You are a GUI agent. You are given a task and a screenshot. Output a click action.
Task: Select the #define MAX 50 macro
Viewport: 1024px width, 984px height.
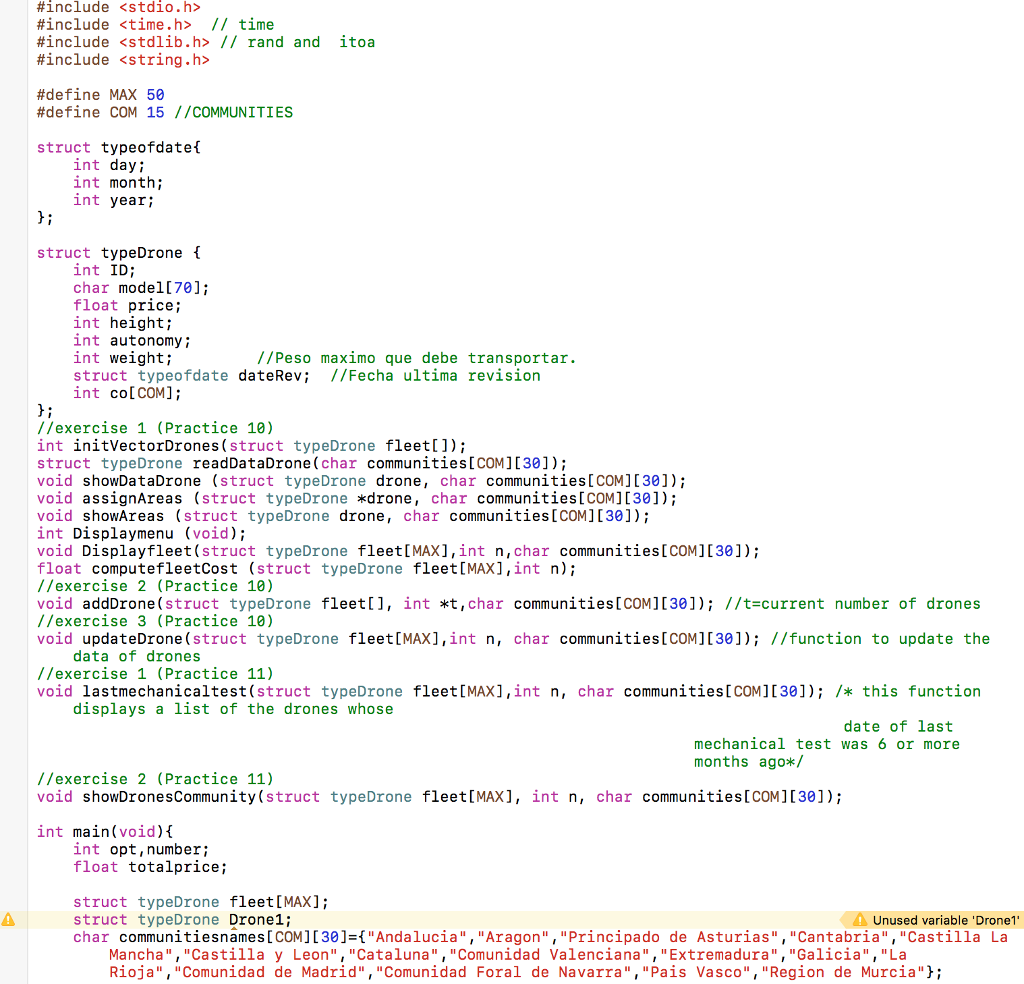click(x=100, y=94)
